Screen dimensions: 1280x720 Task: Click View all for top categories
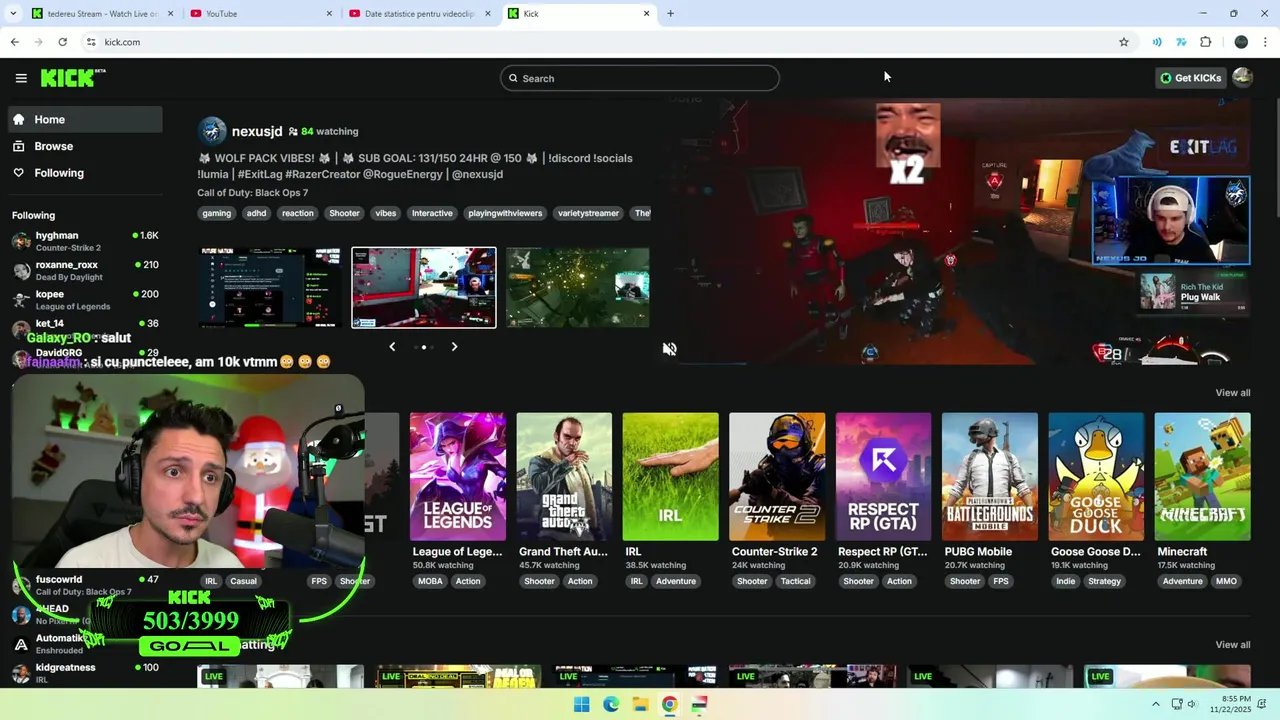1232,393
